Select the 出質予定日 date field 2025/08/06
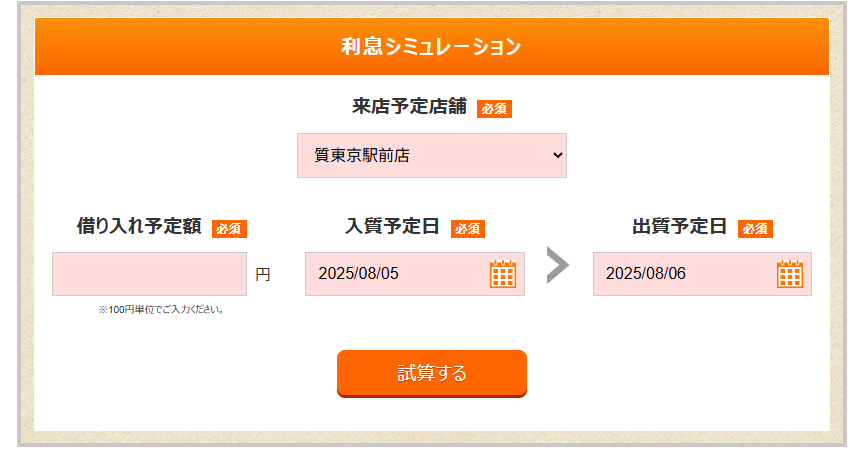 coord(703,274)
